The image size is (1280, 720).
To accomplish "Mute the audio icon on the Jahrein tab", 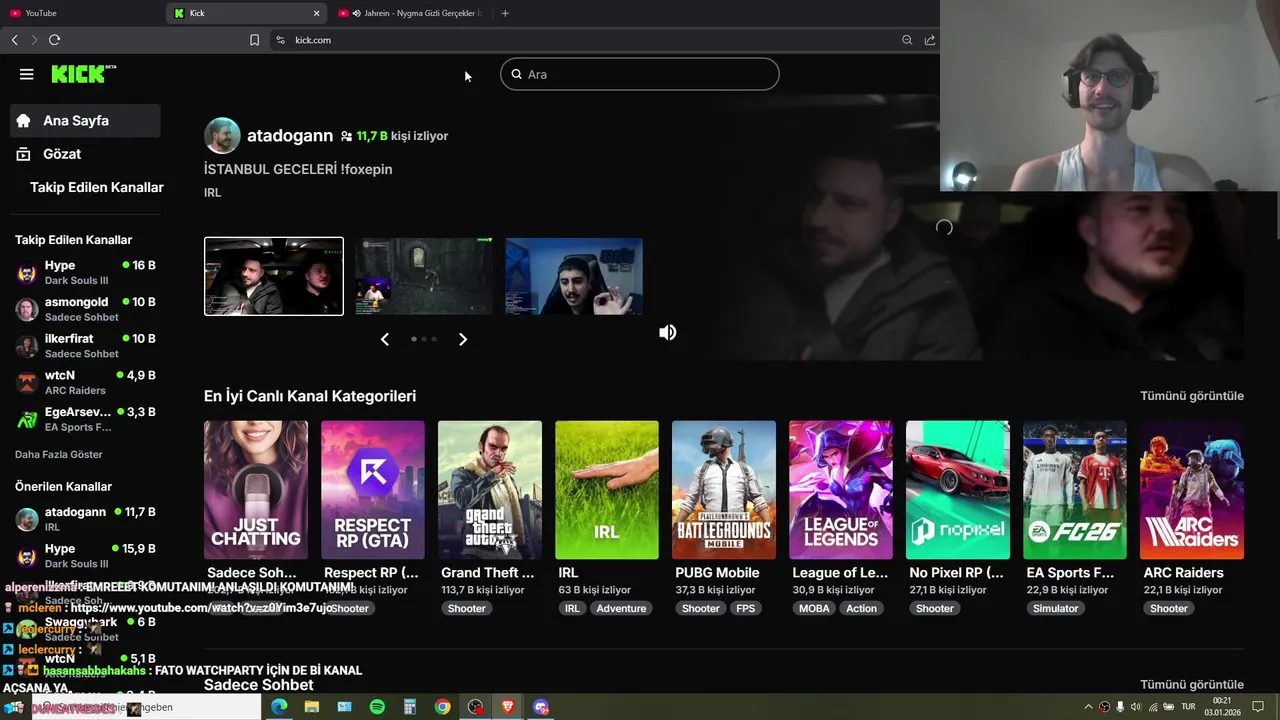I will coord(357,13).
